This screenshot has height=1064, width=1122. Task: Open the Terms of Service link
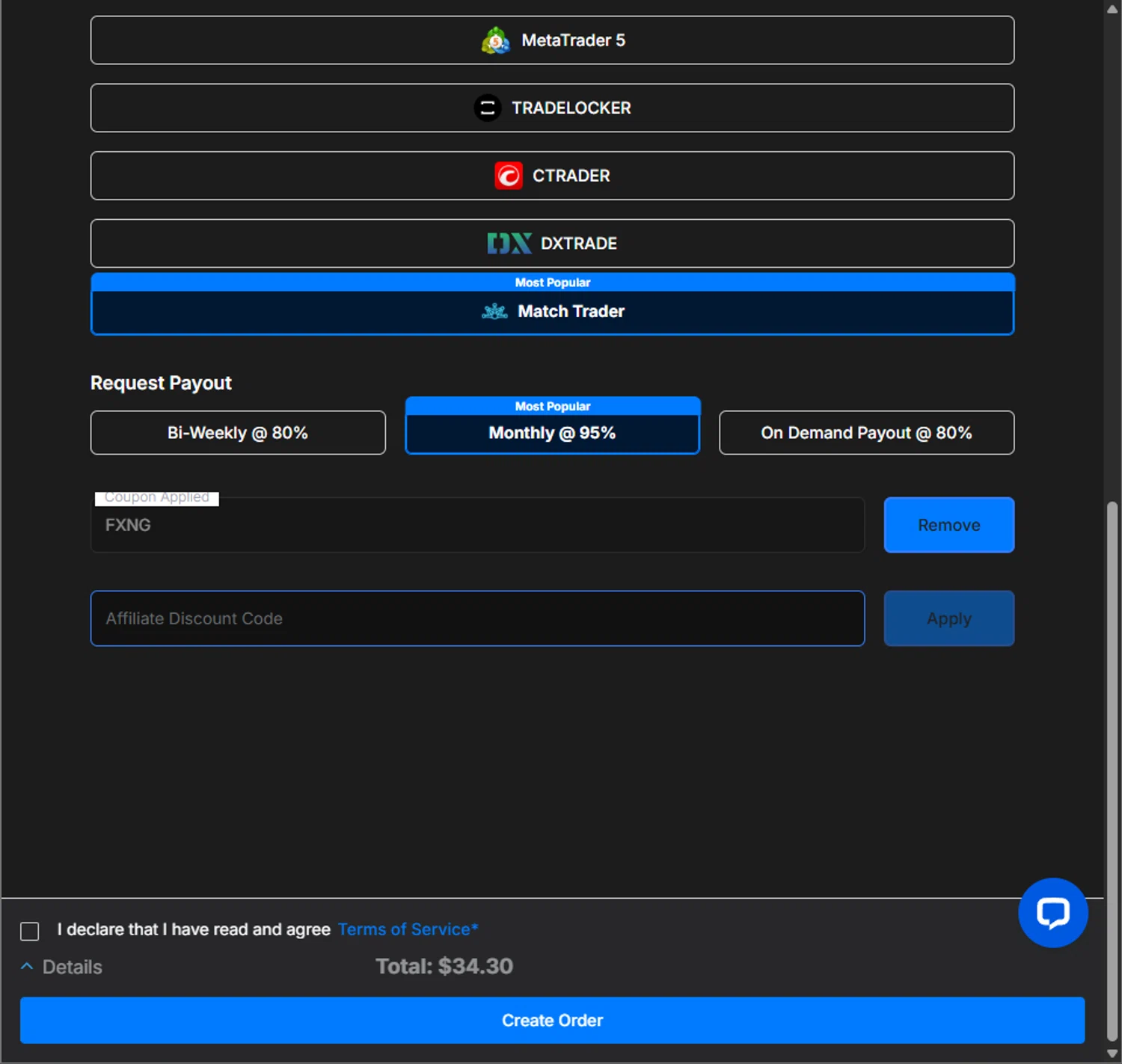[x=408, y=929]
